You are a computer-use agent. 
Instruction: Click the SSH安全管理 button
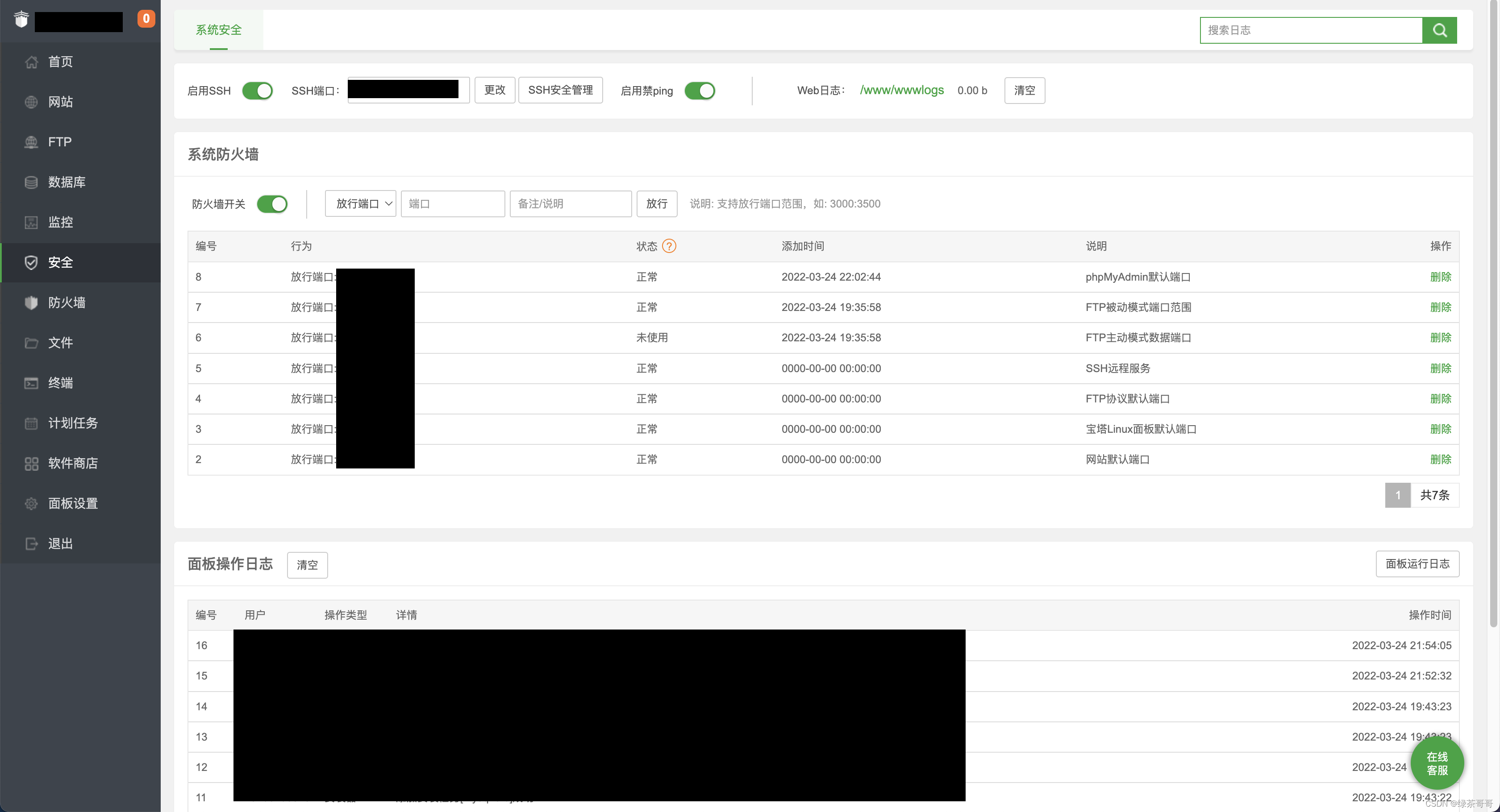pos(560,90)
